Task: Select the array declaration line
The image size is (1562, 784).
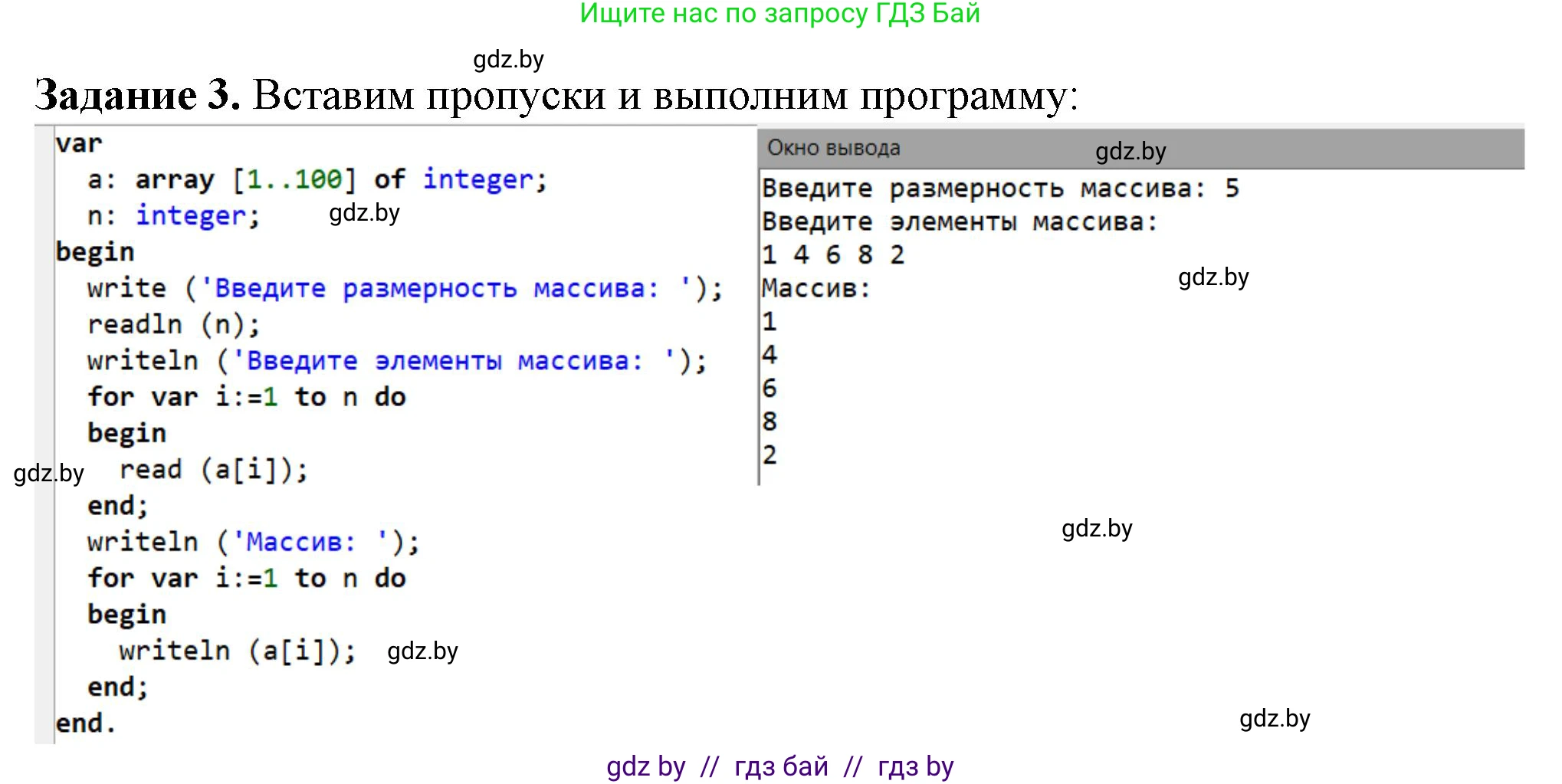Action: 307,179
